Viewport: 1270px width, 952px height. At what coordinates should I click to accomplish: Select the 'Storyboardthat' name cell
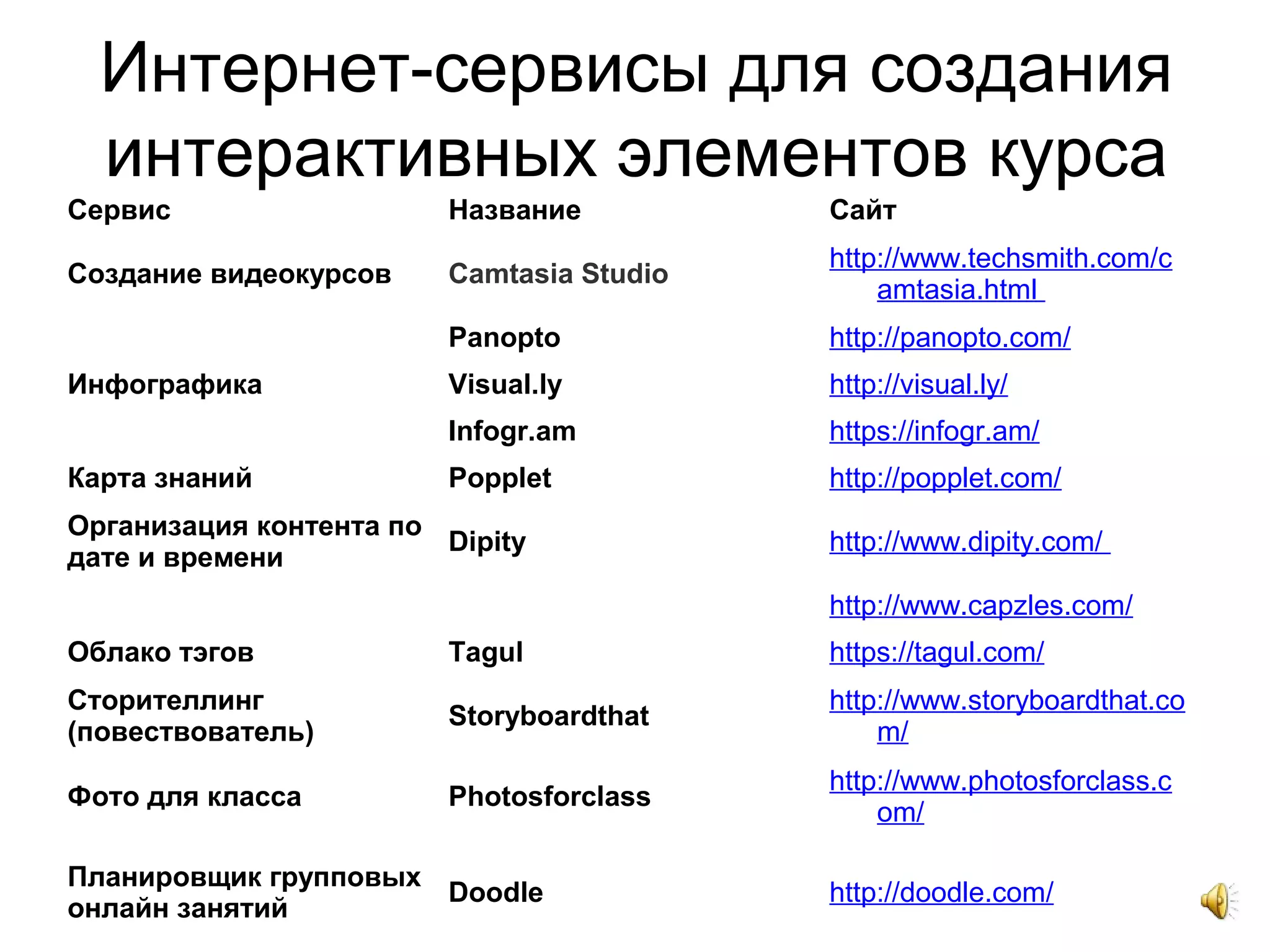(548, 716)
